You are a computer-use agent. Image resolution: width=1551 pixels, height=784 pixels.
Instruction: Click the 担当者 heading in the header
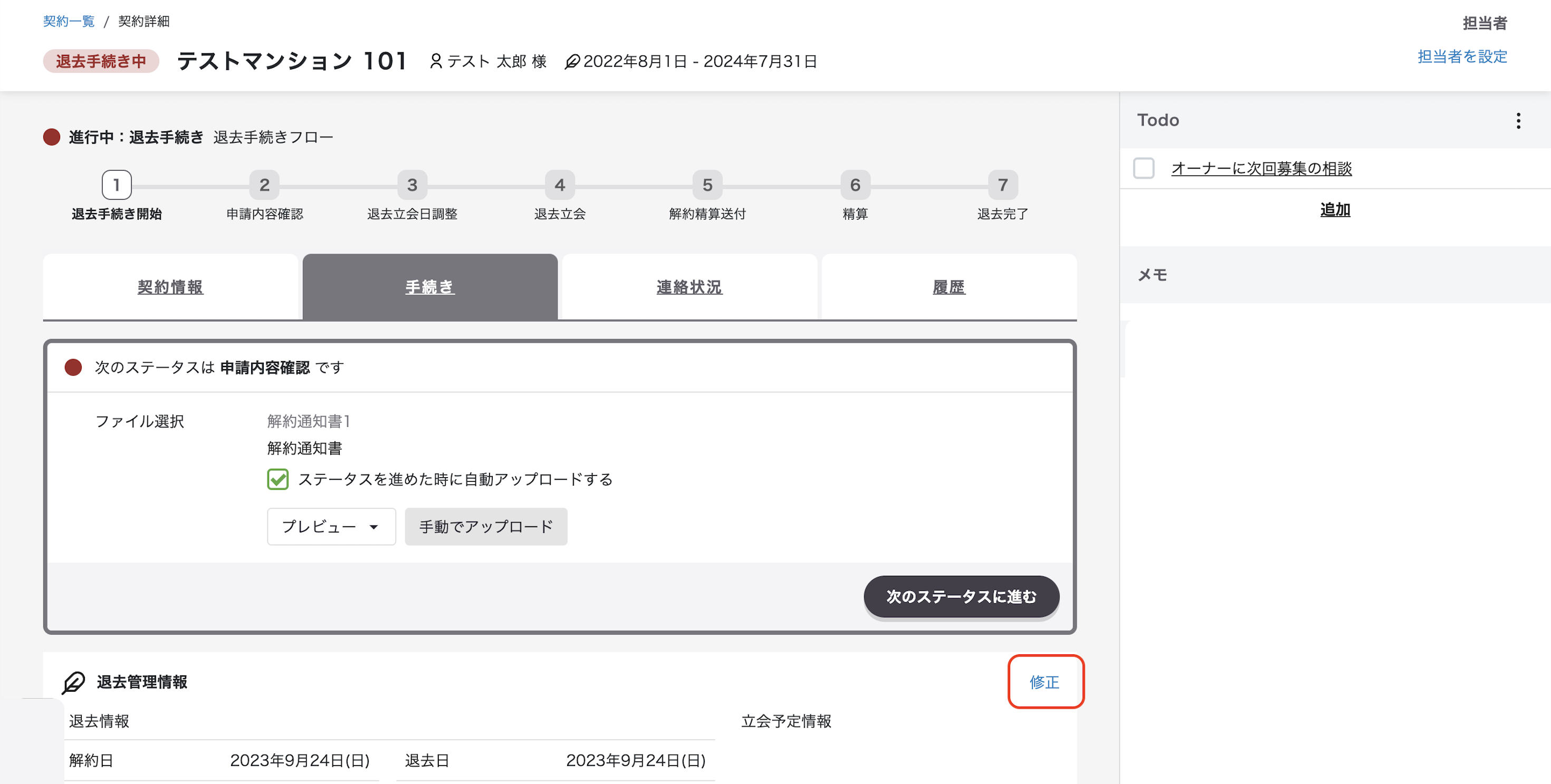click(1485, 23)
